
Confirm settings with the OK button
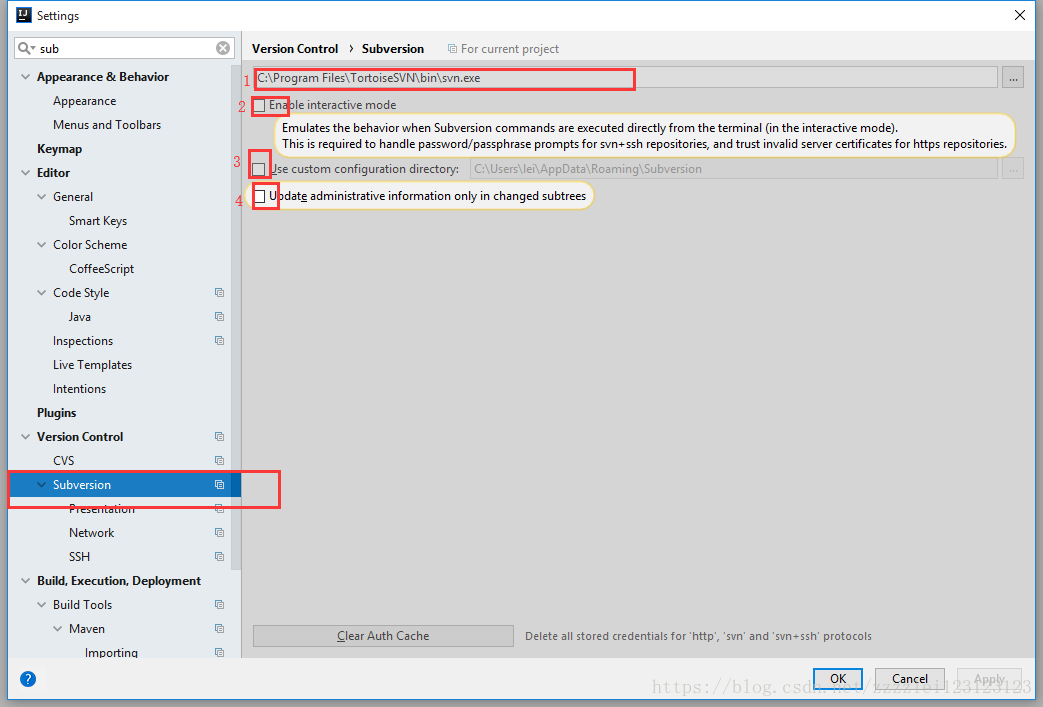tap(838, 679)
